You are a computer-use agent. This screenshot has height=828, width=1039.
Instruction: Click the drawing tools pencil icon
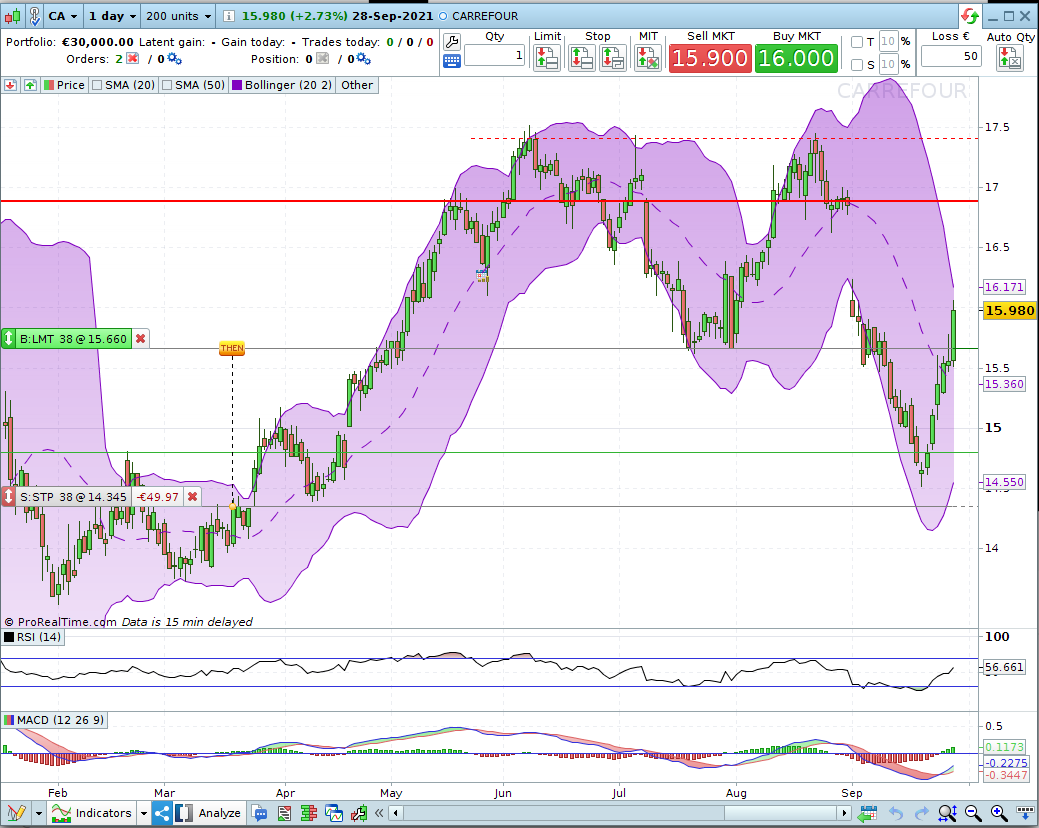tap(17, 813)
